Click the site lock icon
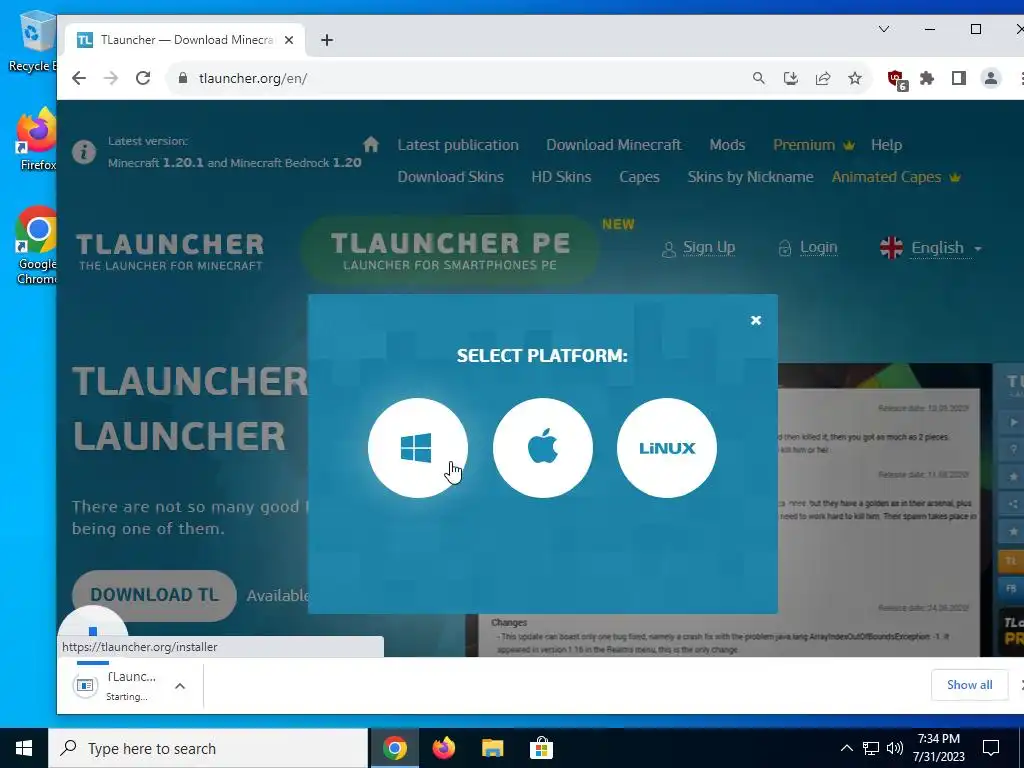 pyautogui.click(x=183, y=78)
